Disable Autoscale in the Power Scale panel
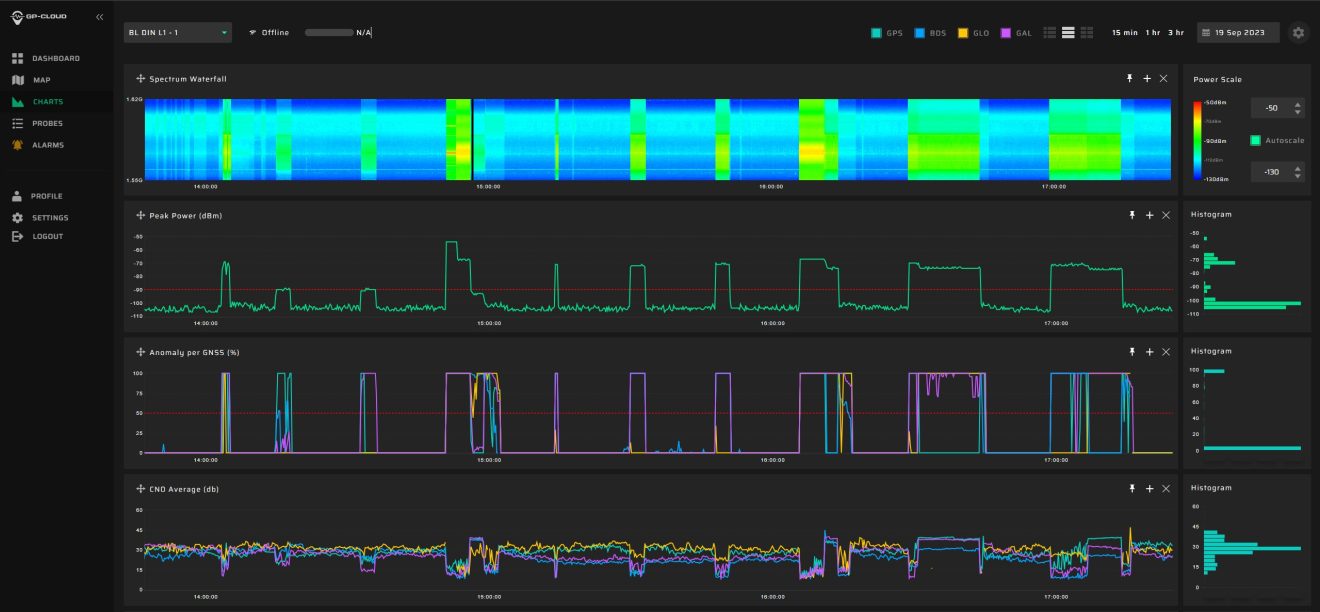The image size is (1320, 612). click(x=1255, y=140)
